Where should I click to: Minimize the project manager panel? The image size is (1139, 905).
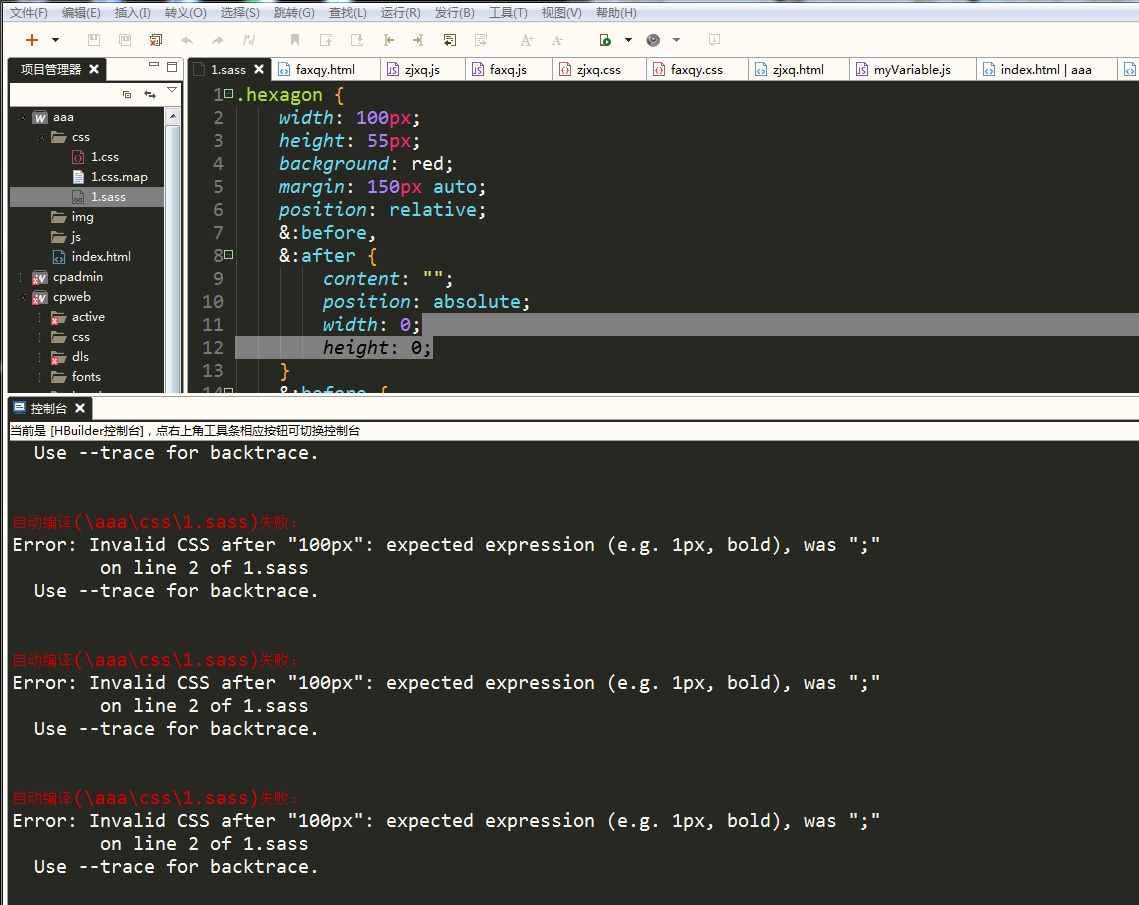153,65
